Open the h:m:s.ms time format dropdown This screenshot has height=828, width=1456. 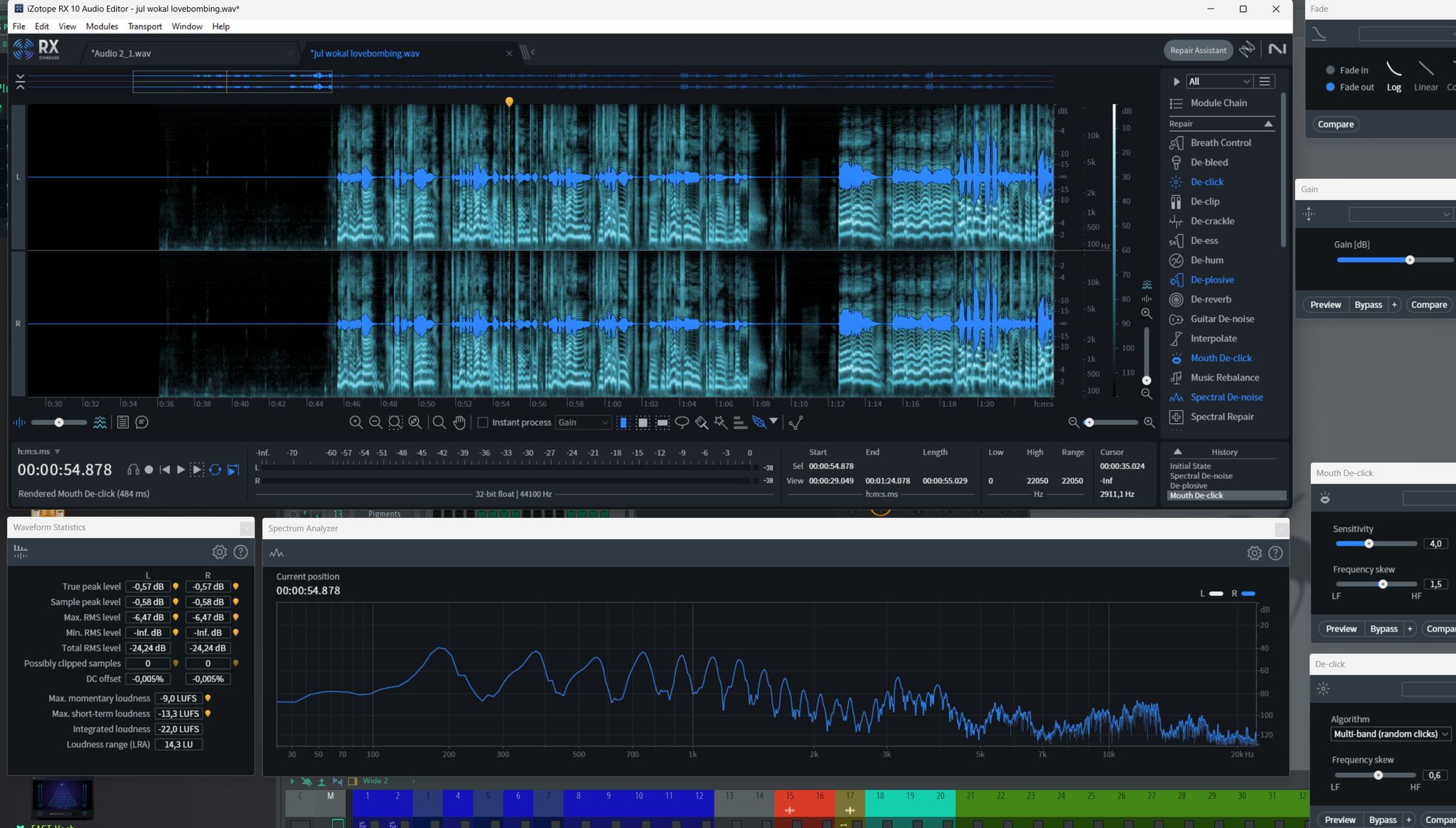pyautogui.click(x=39, y=452)
